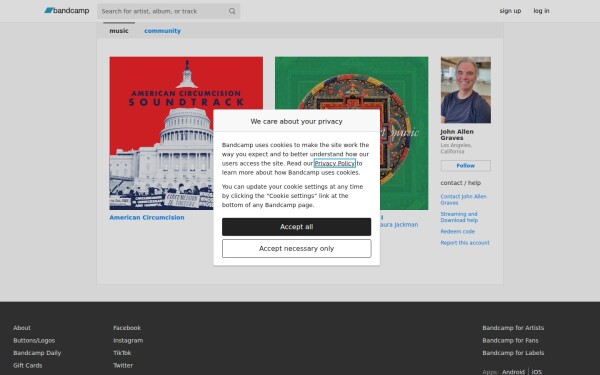Switch to the community tab

[x=162, y=31]
